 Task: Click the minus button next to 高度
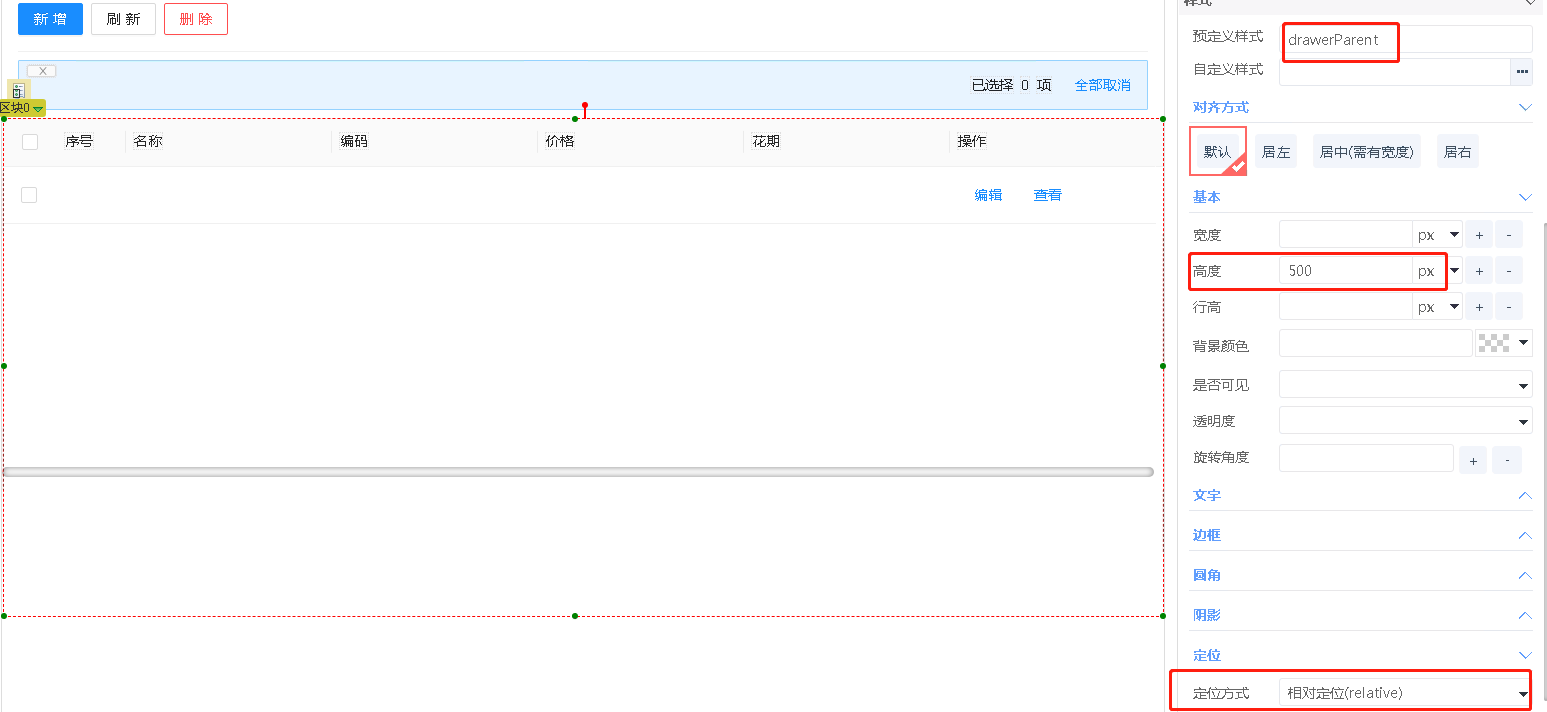[x=1508, y=271]
